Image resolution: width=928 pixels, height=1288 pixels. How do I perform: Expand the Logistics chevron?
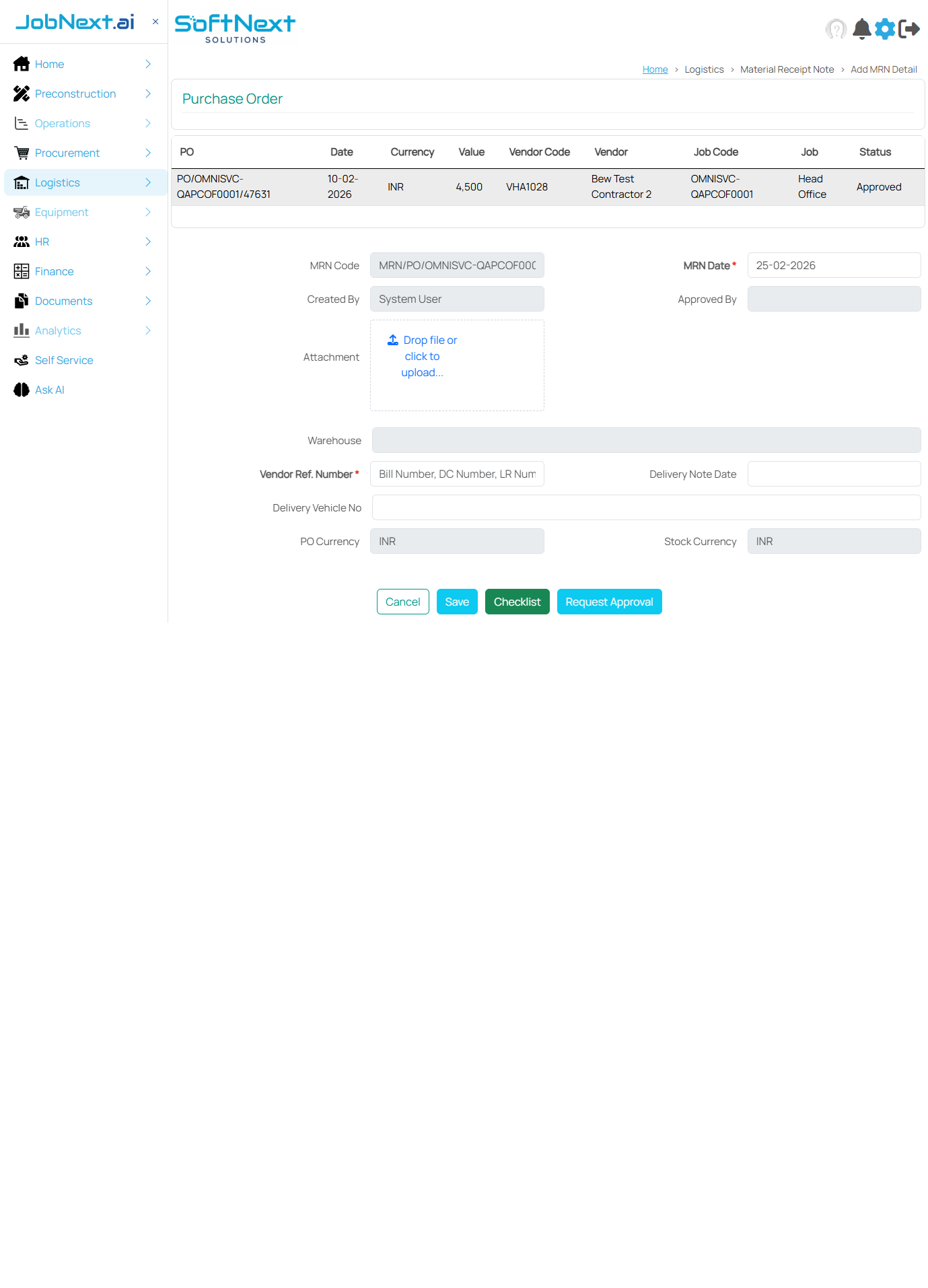click(148, 182)
